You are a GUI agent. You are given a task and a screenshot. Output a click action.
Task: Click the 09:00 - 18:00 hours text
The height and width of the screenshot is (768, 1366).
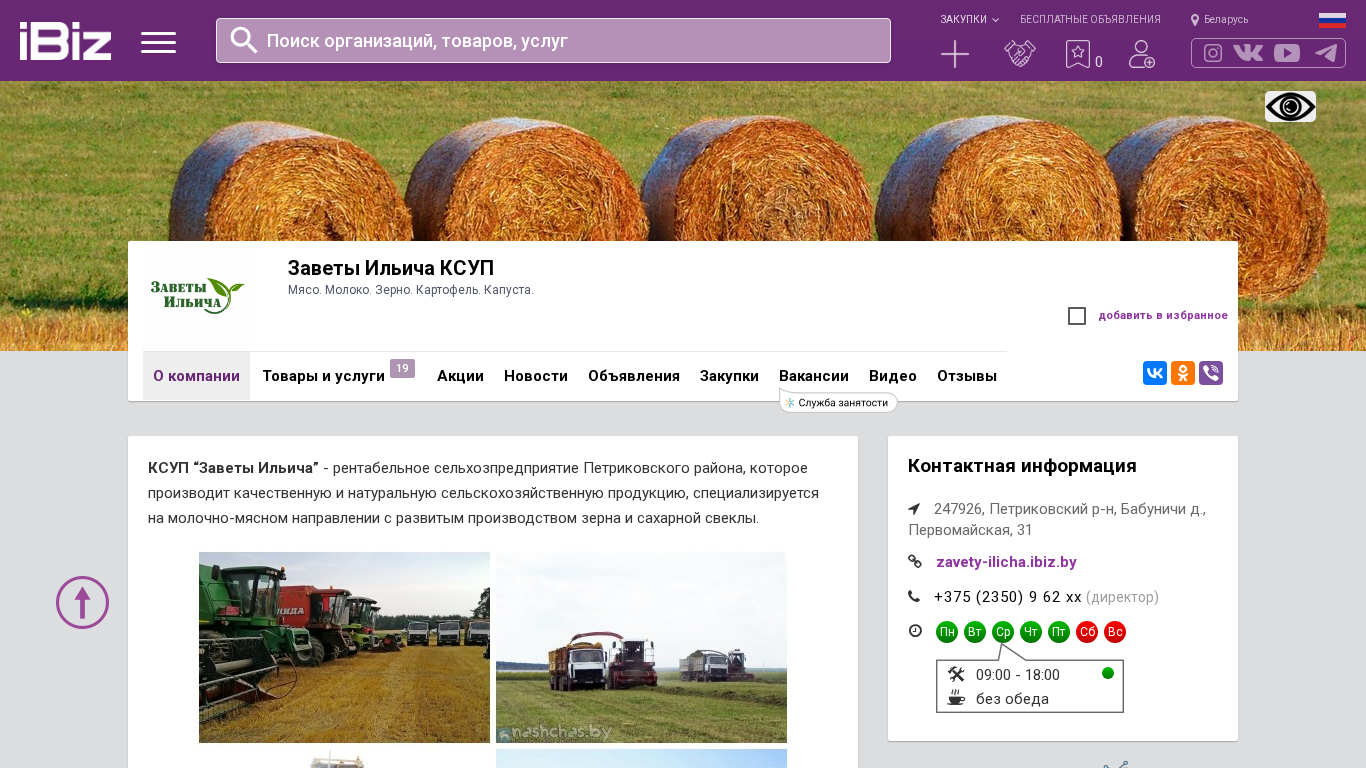click(1018, 675)
